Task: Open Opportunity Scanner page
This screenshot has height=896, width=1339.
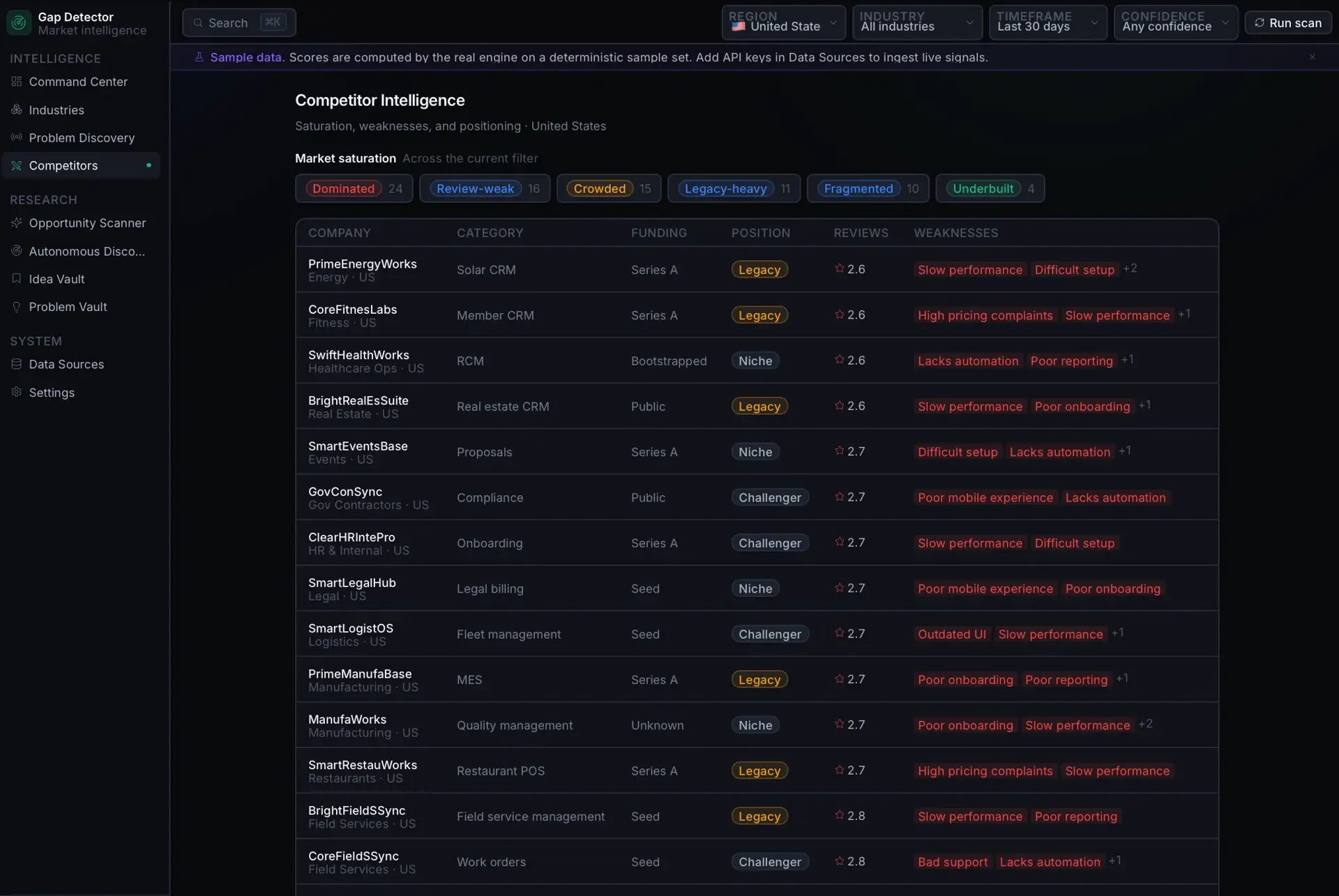Action: pyautogui.click(x=81, y=223)
